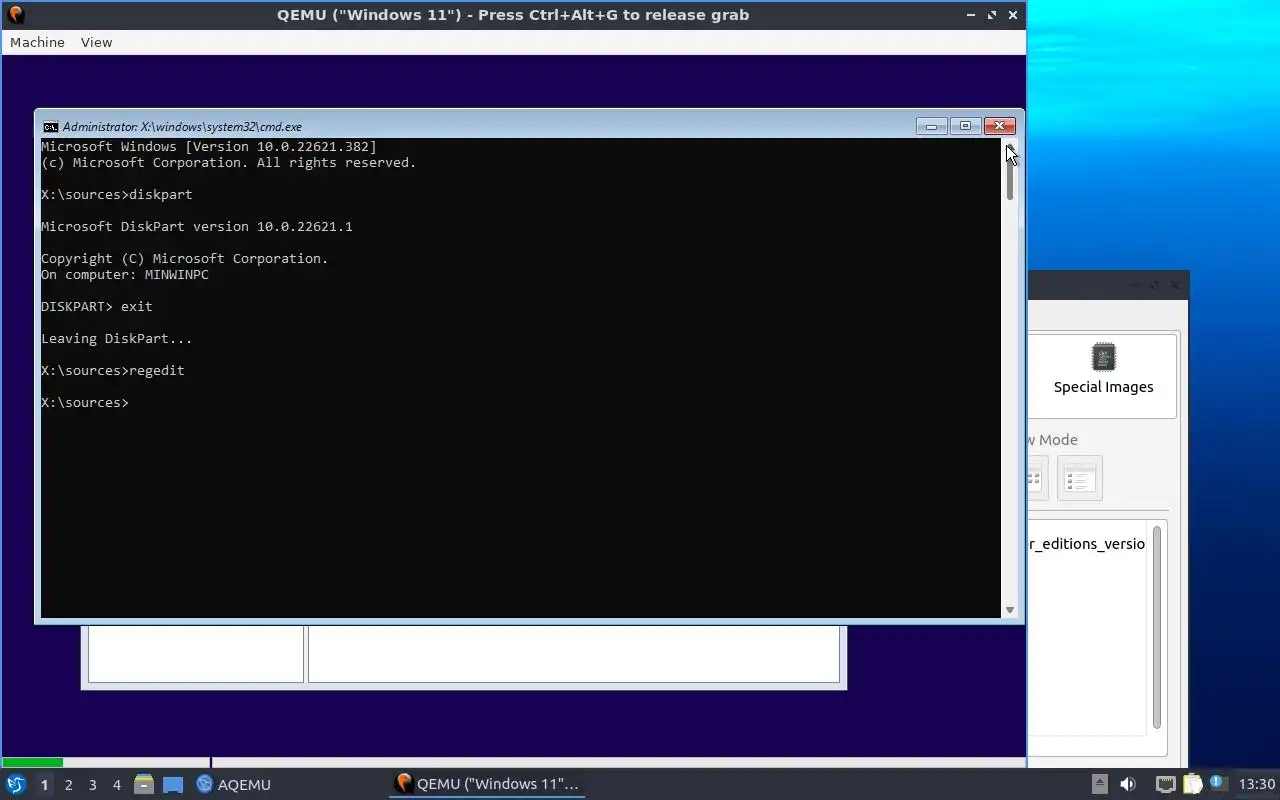Click the 'Microsoft DiskPart version 10.0.22621.1' line
This screenshot has width=1280, height=800.
tap(197, 226)
